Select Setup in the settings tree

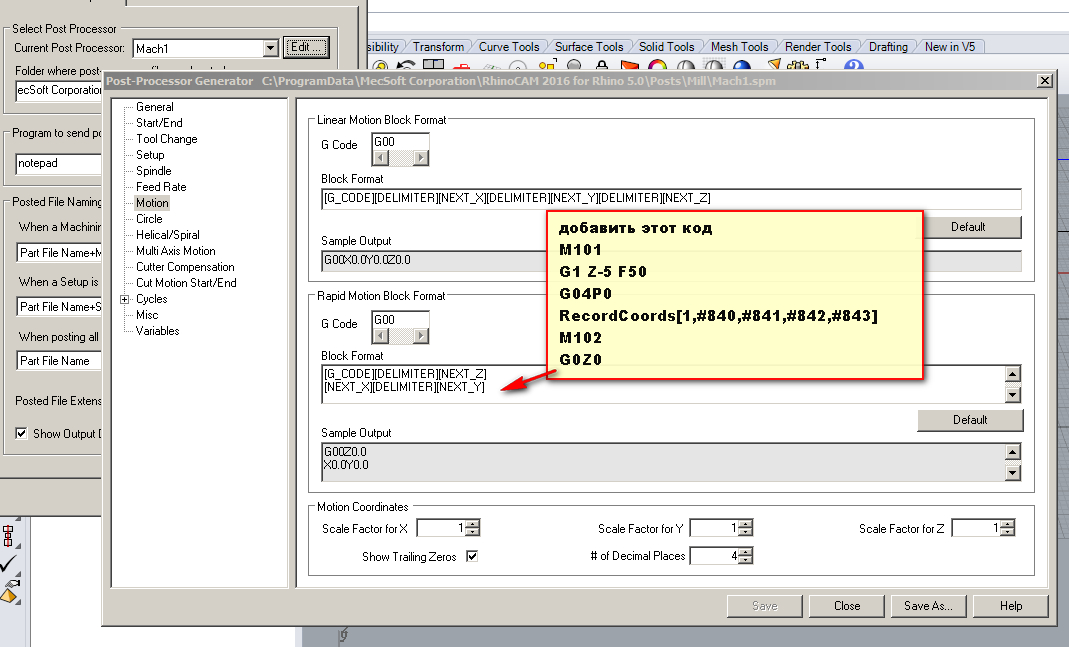tap(150, 155)
